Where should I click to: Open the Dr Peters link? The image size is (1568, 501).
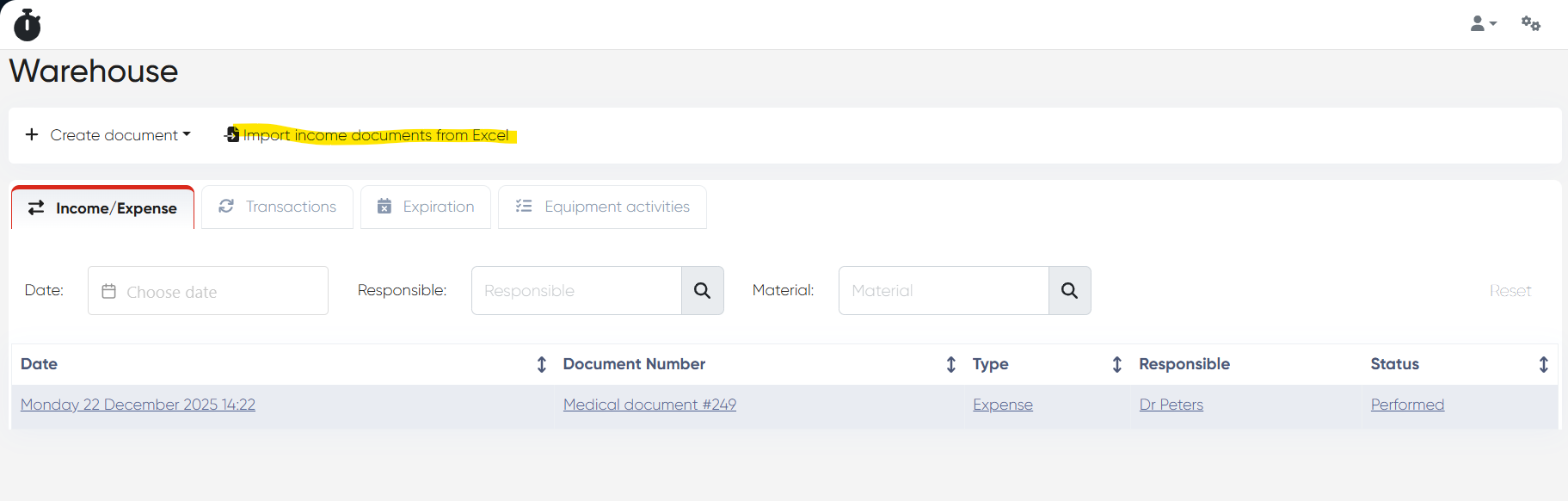tap(1171, 405)
